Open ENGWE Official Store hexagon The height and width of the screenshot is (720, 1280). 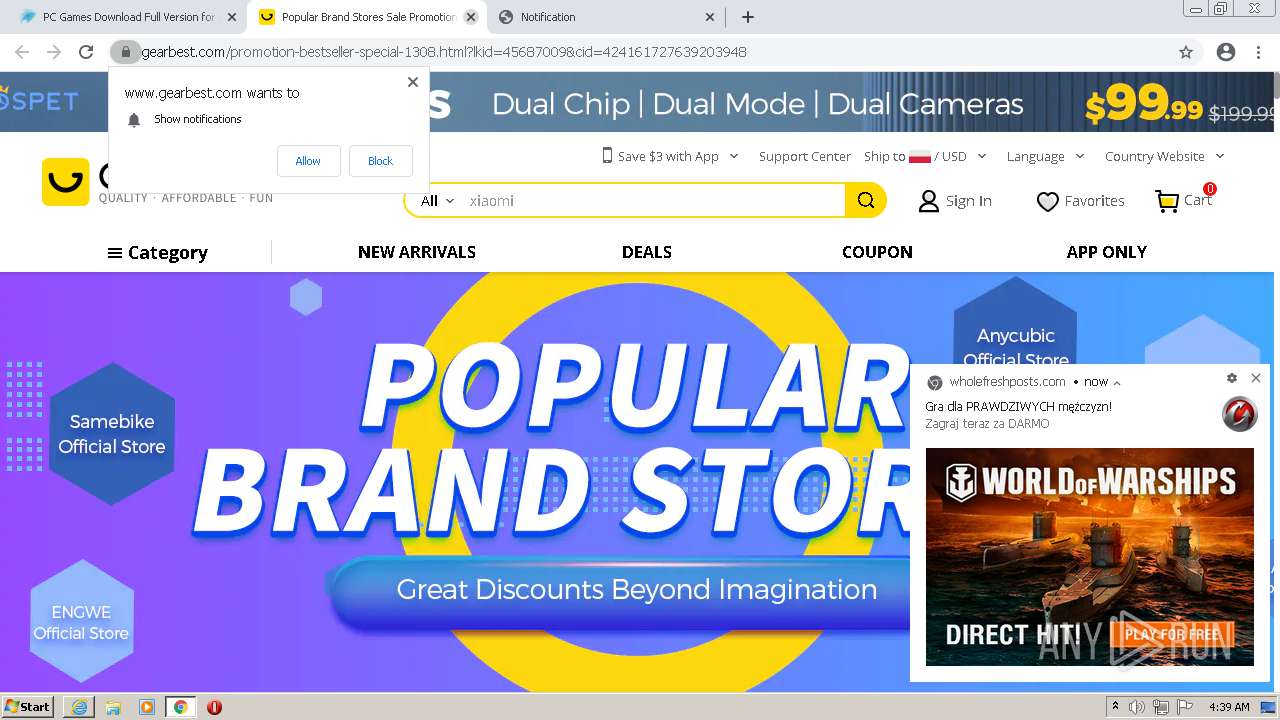[x=81, y=621]
